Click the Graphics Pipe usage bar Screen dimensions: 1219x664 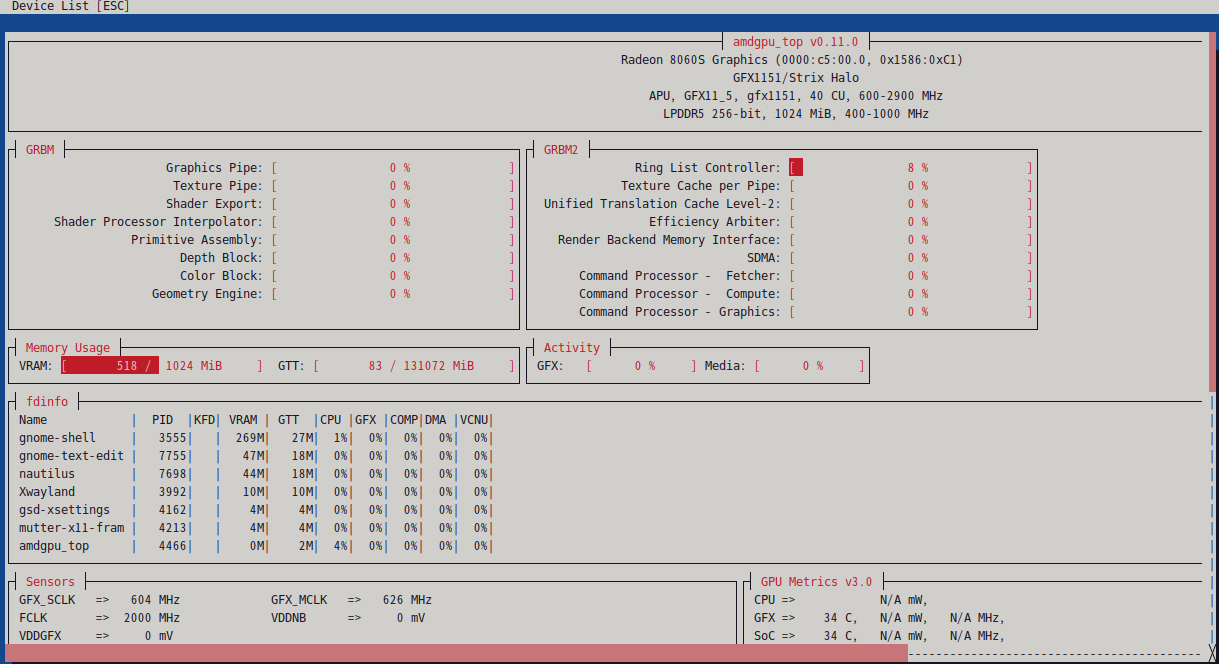393,168
